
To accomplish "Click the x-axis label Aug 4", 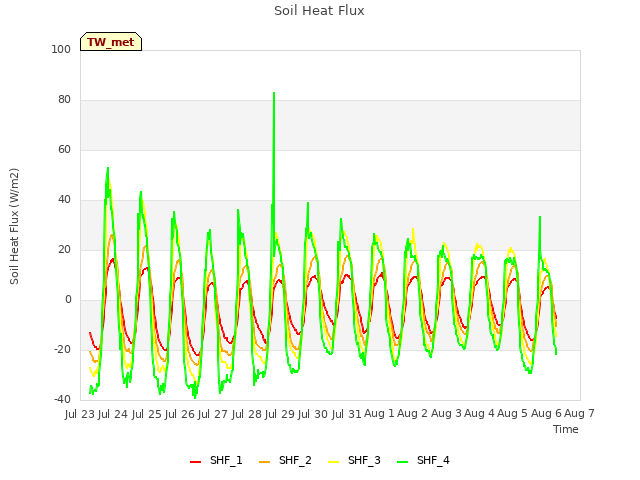I will point(480,414).
